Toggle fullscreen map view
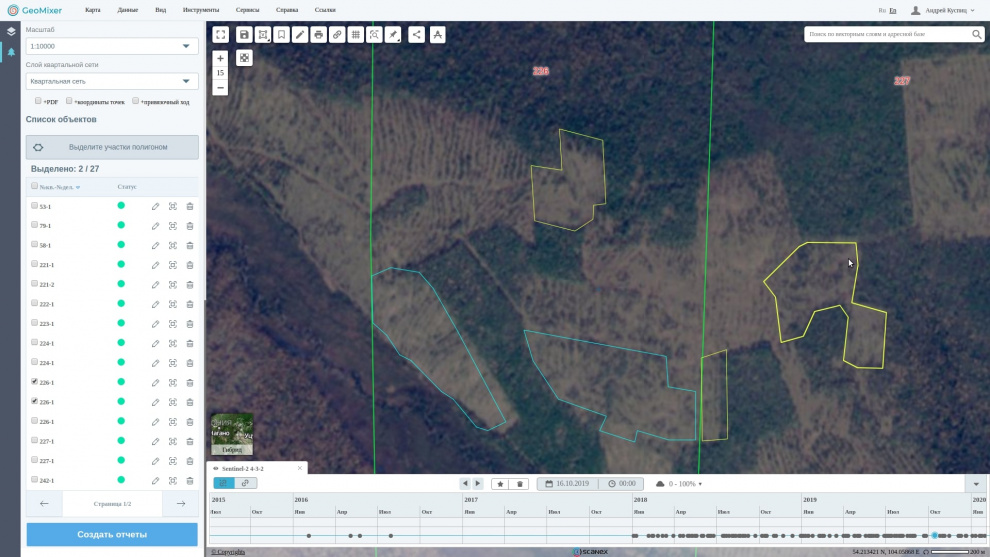Image resolution: width=990 pixels, height=557 pixels. click(220, 35)
